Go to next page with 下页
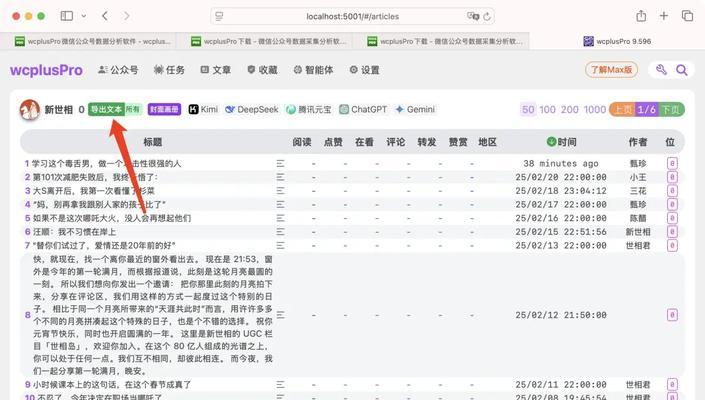The width and height of the screenshot is (705, 400). (x=671, y=110)
